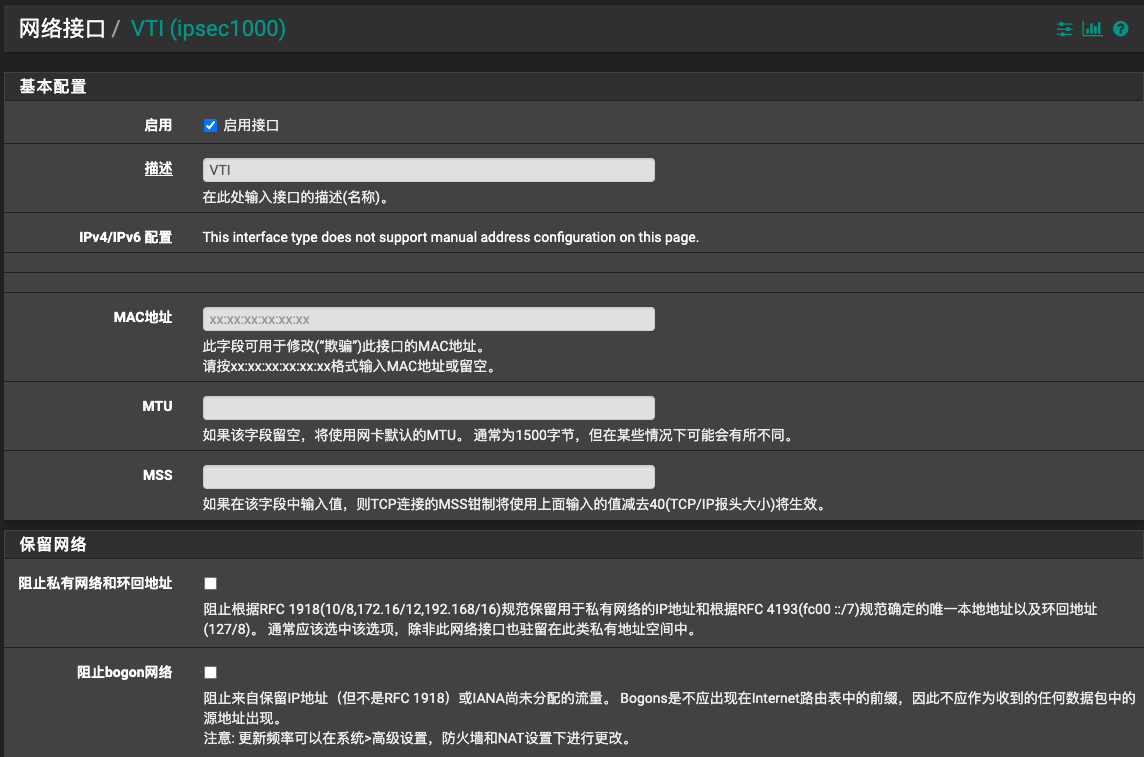The width and height of the screenshot is (1144, 757).
Task: Click the 基本配置 section header
Action: (53, 87)
